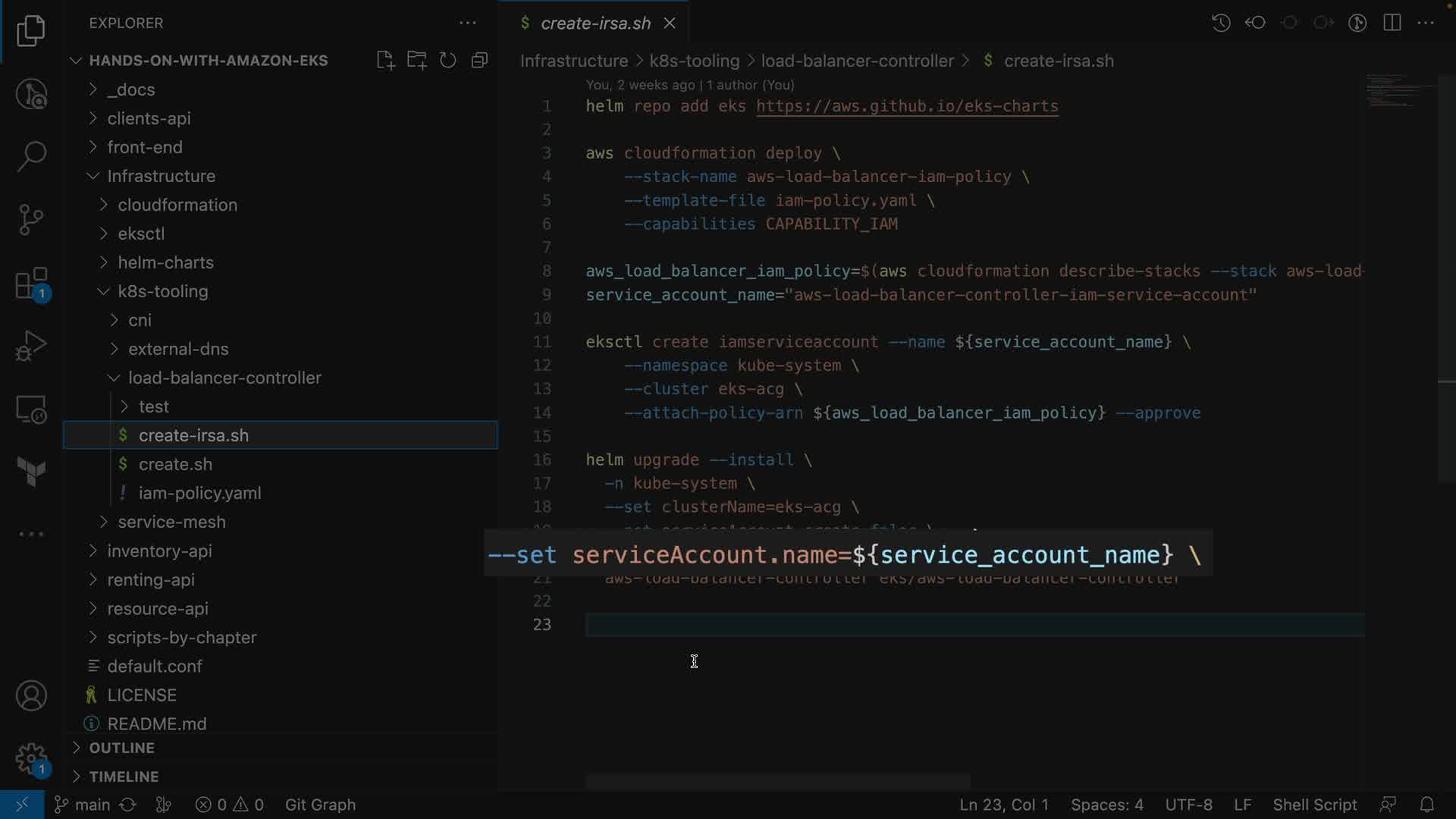Screen dimensions: 1456x819
Task: Toggle the errors and warnings problems indicator
Action: (x=229, y=805)
